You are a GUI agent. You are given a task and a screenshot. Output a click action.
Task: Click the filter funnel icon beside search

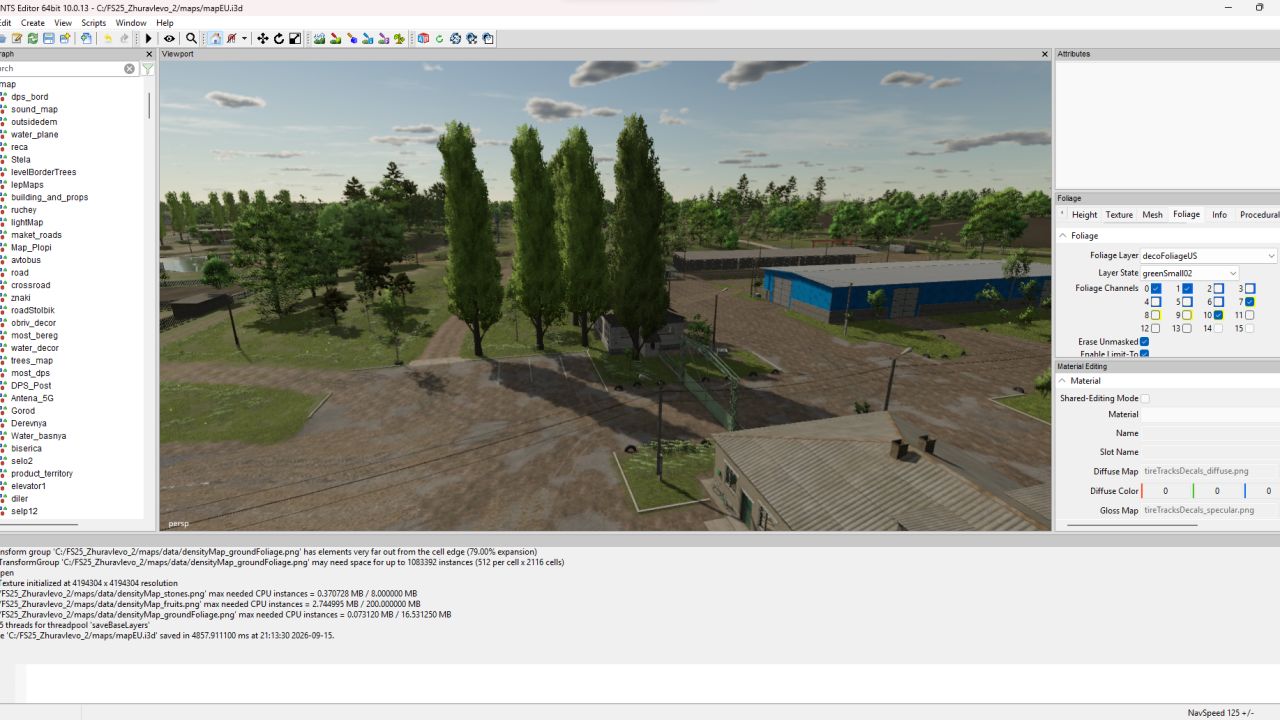click(x=147, y=69)
